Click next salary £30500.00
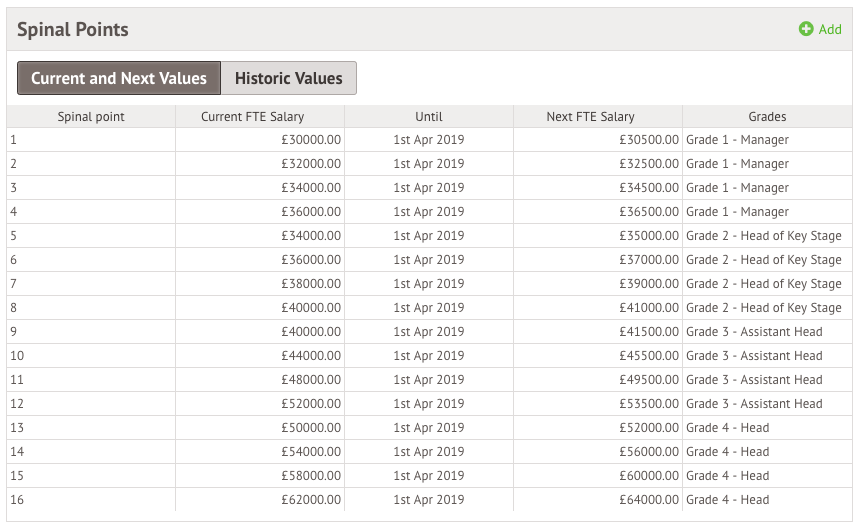The image size is (862, 528). click(x=649, y=140)
